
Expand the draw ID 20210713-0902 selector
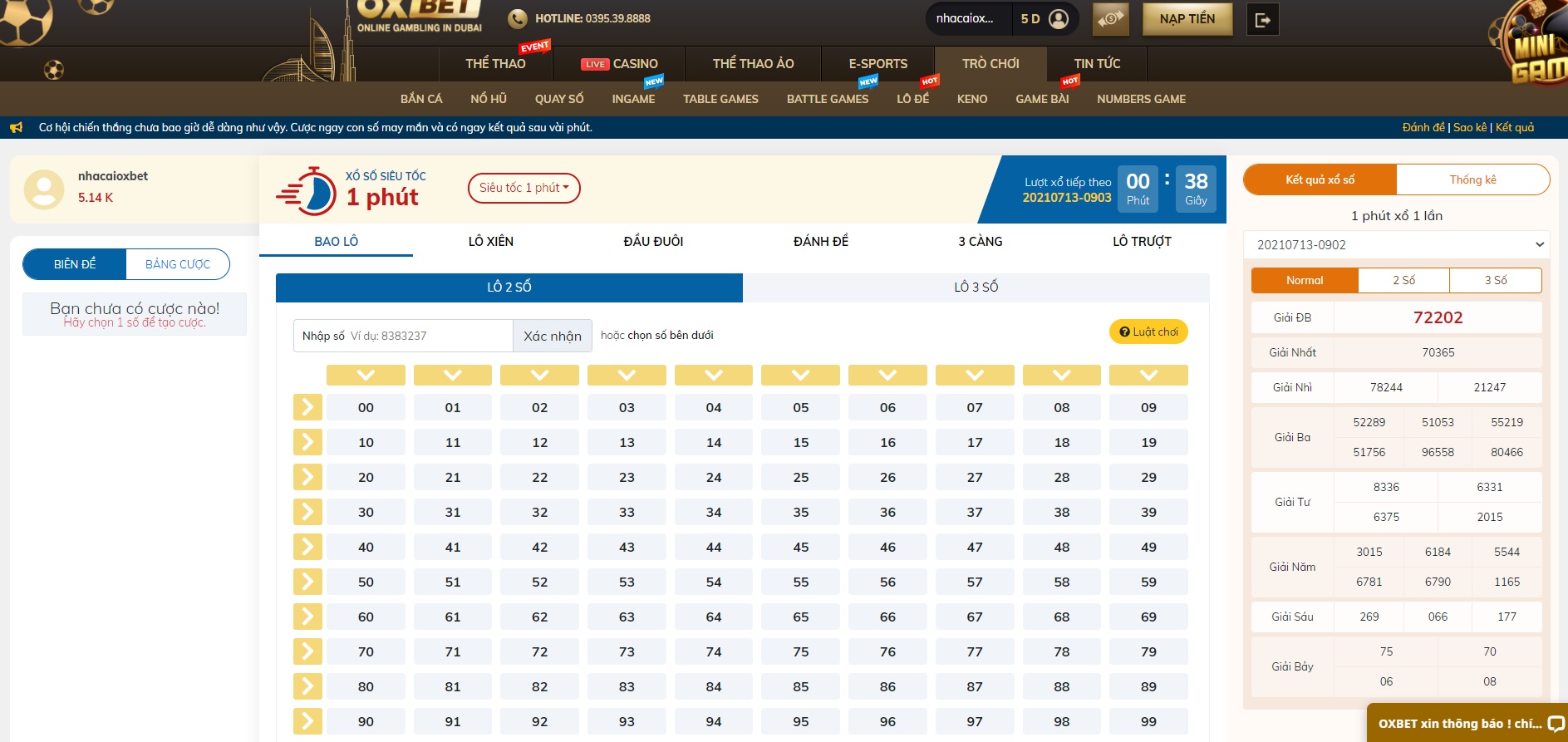point(1396,245)
